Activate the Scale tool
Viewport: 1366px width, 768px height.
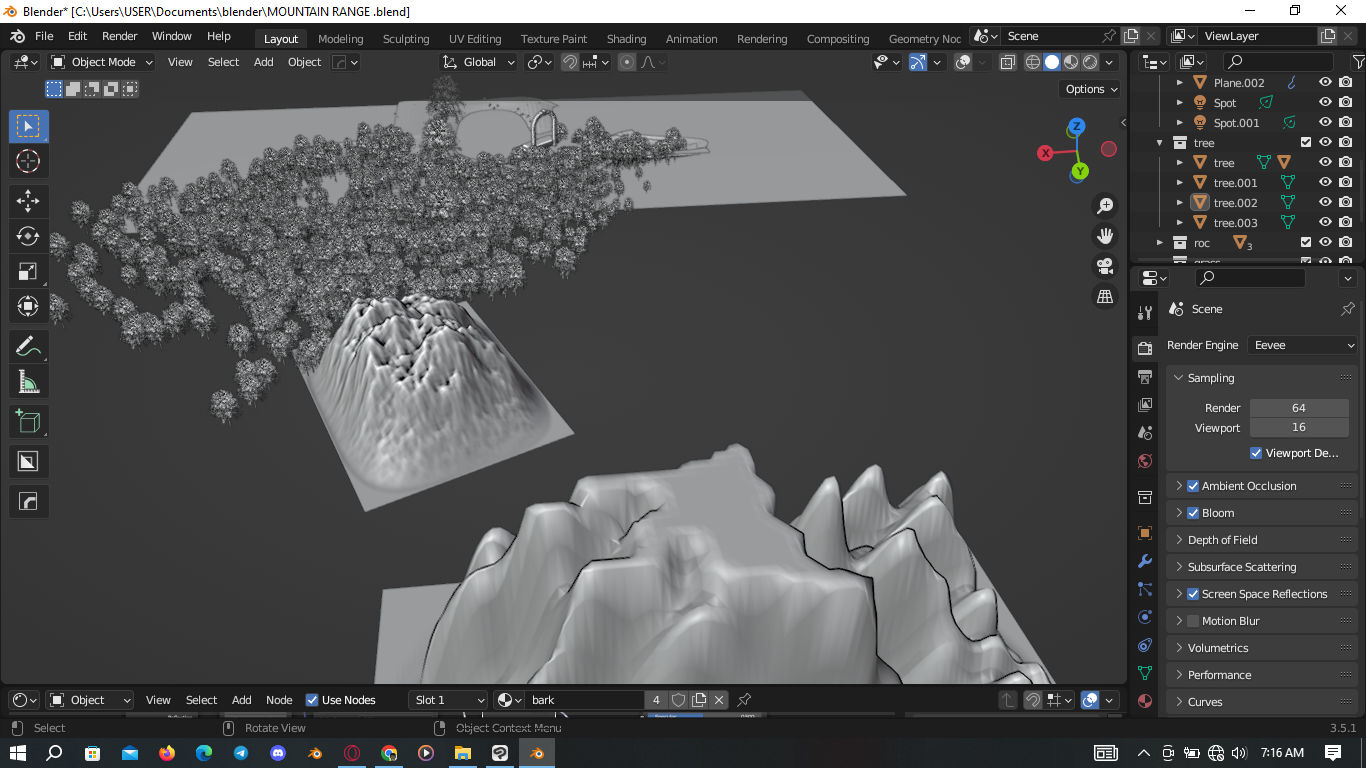28,271
